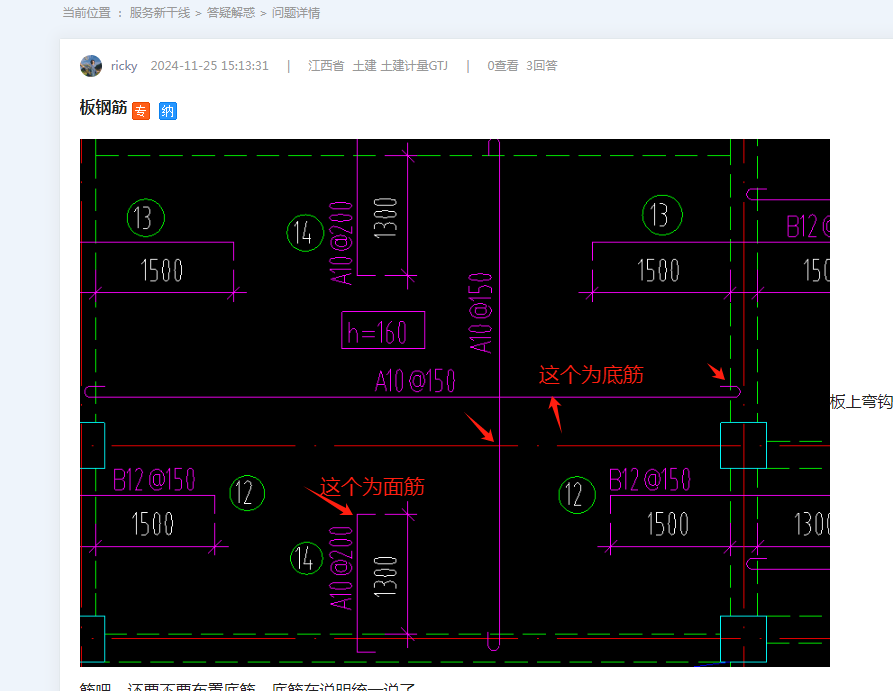Open user profile name ricky
The width and height of the screenshot is (893, 691).
click(x=124, y=66)
